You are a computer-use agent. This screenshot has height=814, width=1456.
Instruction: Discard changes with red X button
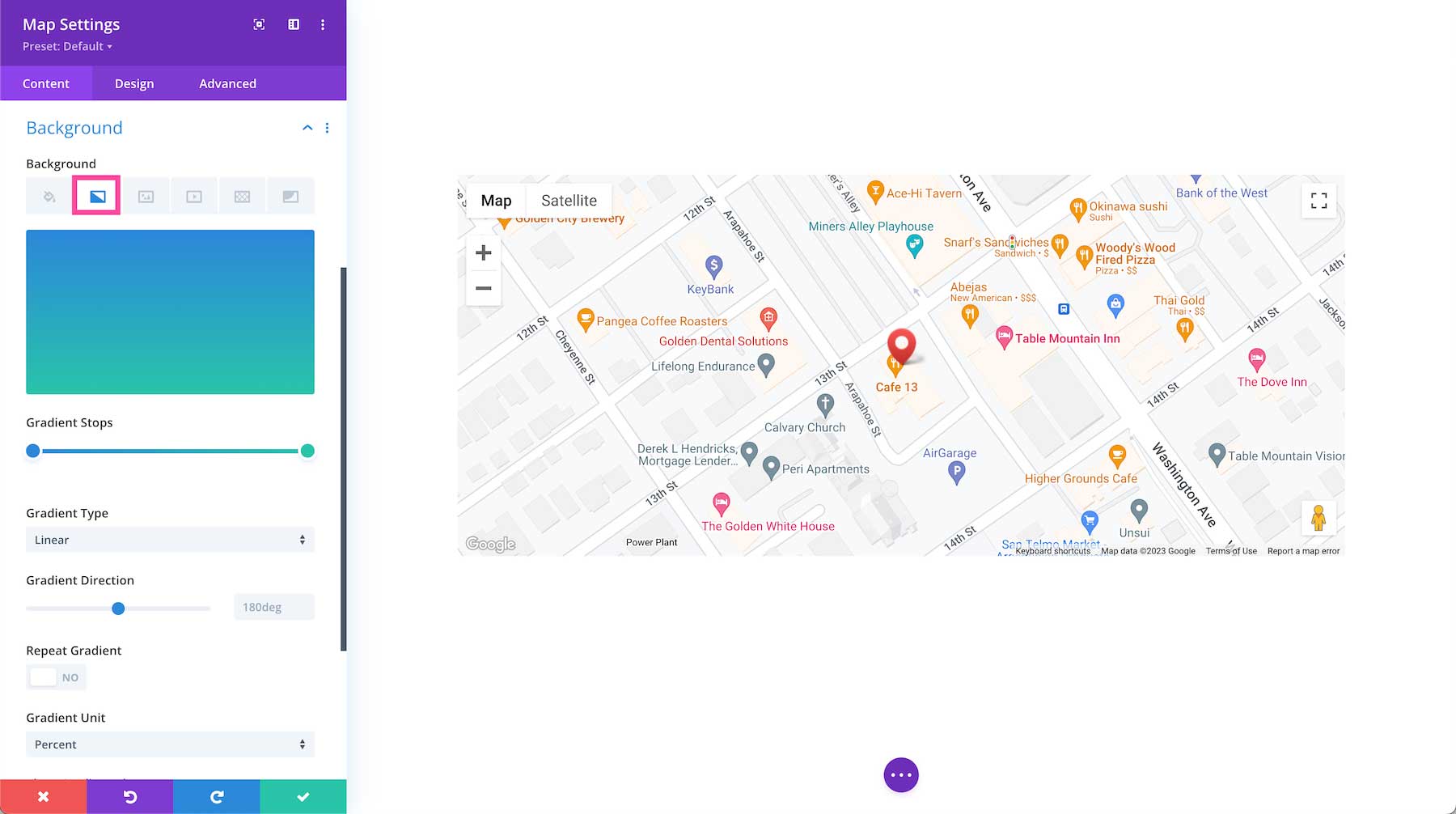(x=44, y=797)
